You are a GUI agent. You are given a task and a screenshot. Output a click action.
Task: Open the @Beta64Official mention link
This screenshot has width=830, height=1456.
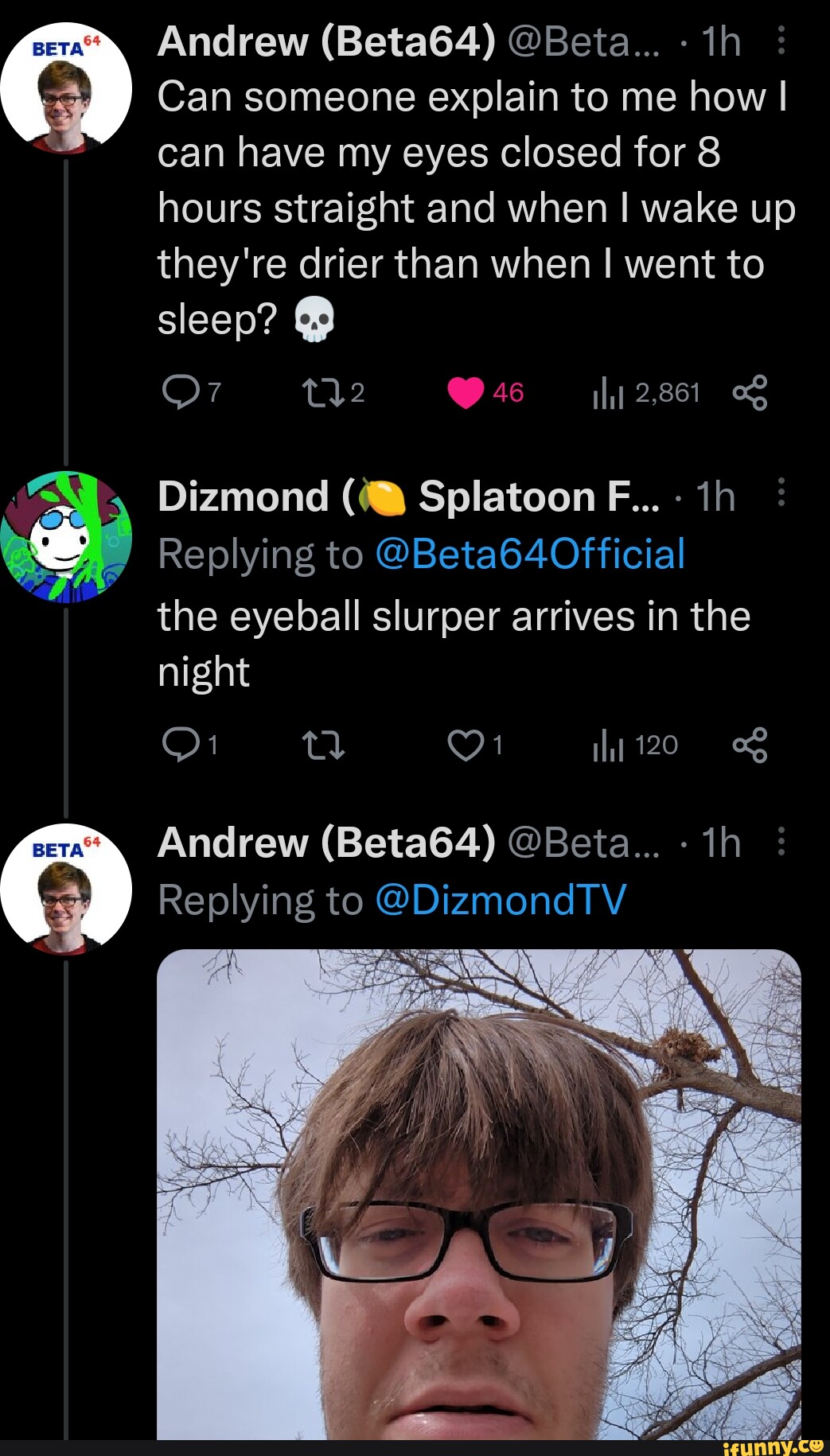pos(529,554)
